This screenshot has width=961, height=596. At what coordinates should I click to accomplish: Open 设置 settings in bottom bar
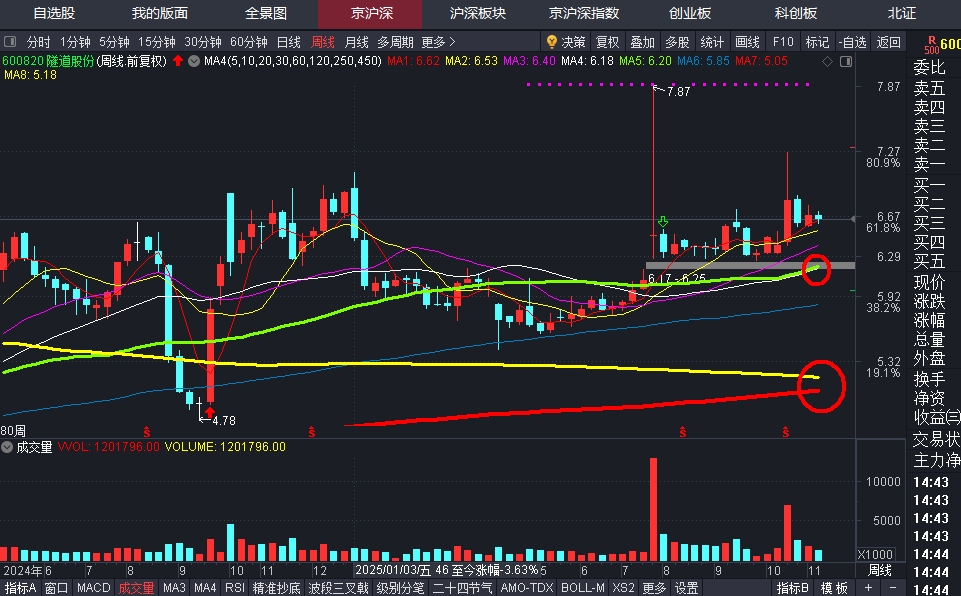686,588
